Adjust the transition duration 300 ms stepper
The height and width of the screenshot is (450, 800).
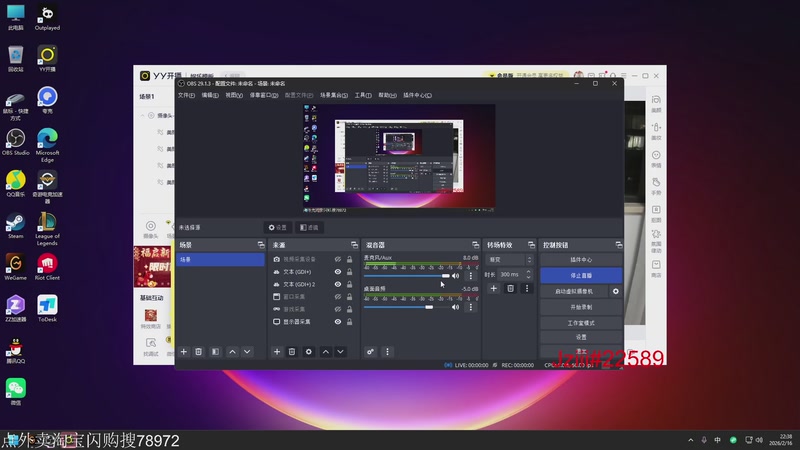(527, 274)
